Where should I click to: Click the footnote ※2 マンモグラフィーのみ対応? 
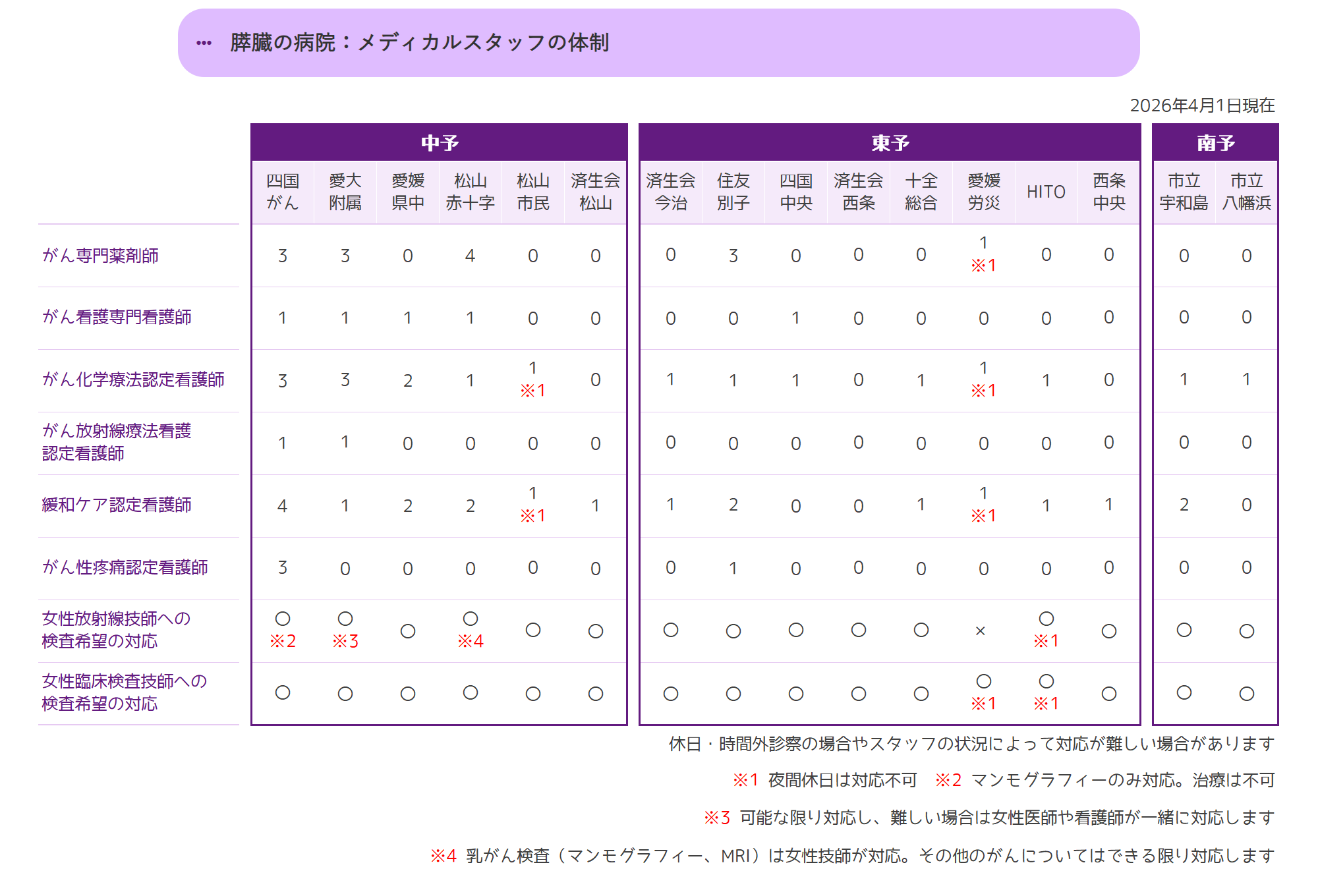[x=1104, y=780]
